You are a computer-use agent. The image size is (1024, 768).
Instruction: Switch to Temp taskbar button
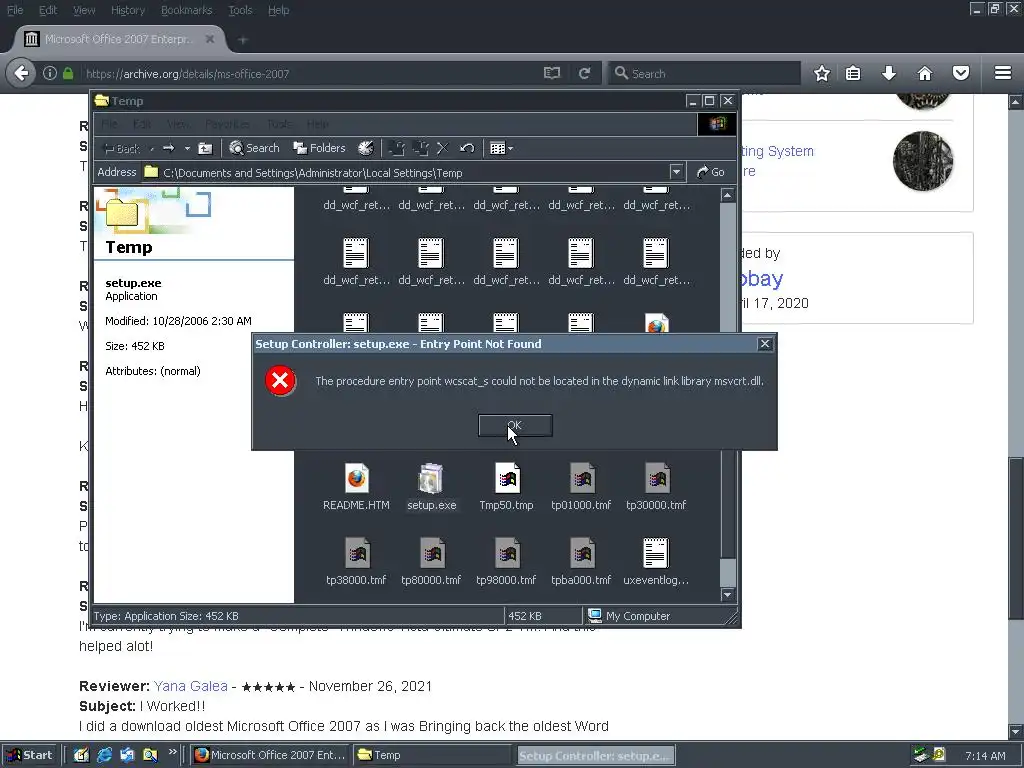432,755
